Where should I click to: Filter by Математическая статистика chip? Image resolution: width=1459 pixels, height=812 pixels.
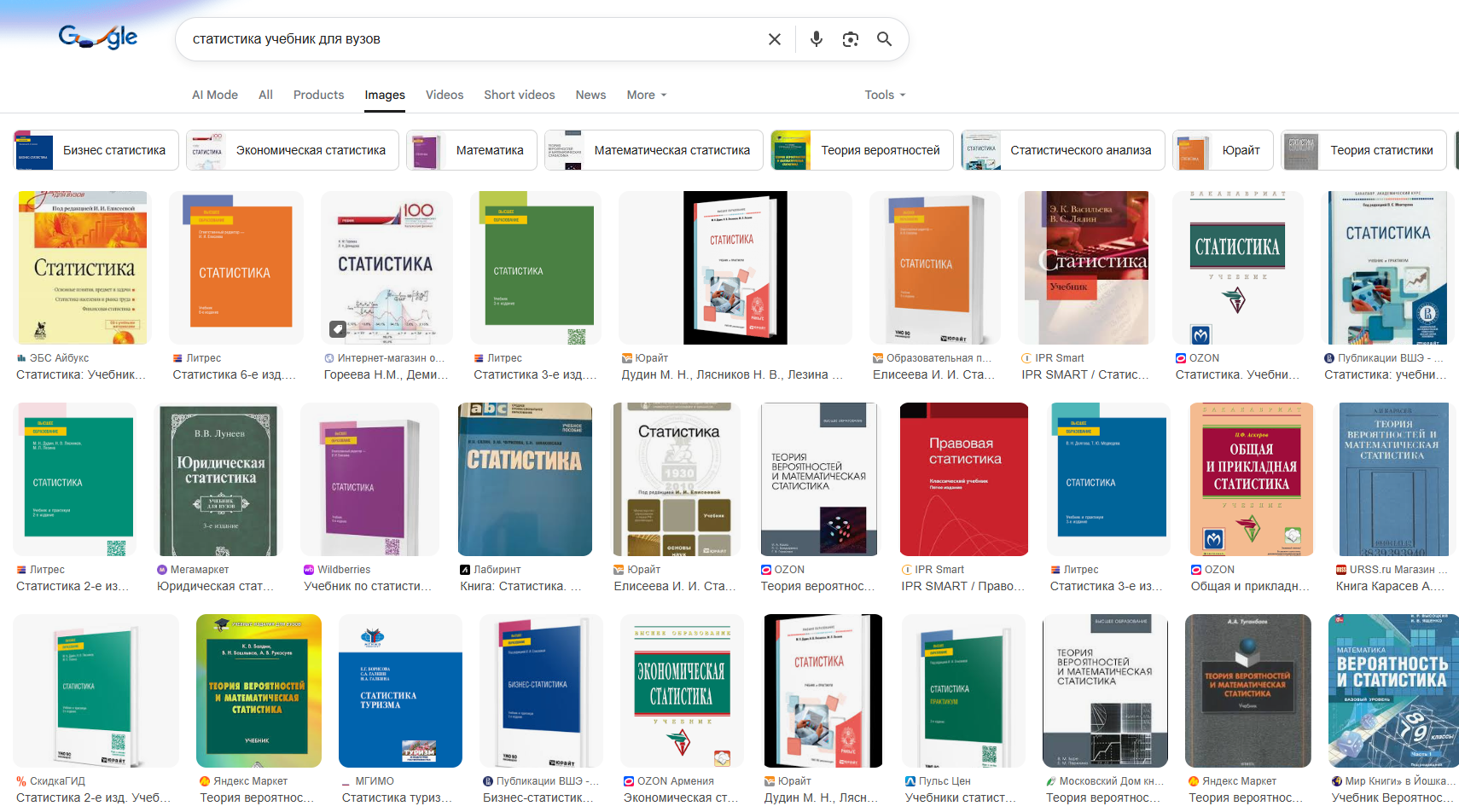click(654, 150)
